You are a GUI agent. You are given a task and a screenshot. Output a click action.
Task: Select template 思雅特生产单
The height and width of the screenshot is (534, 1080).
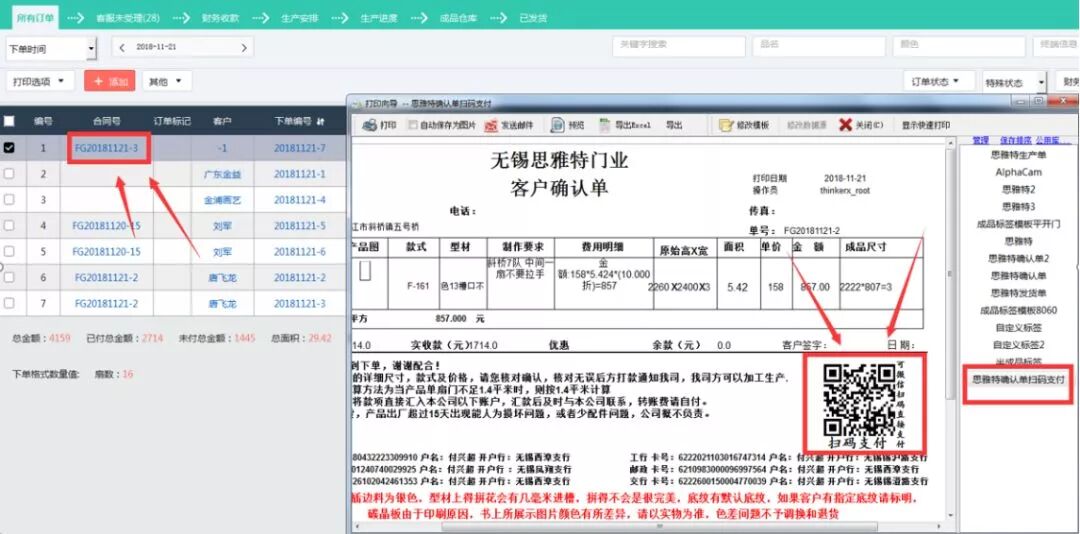coord(1018,155)
